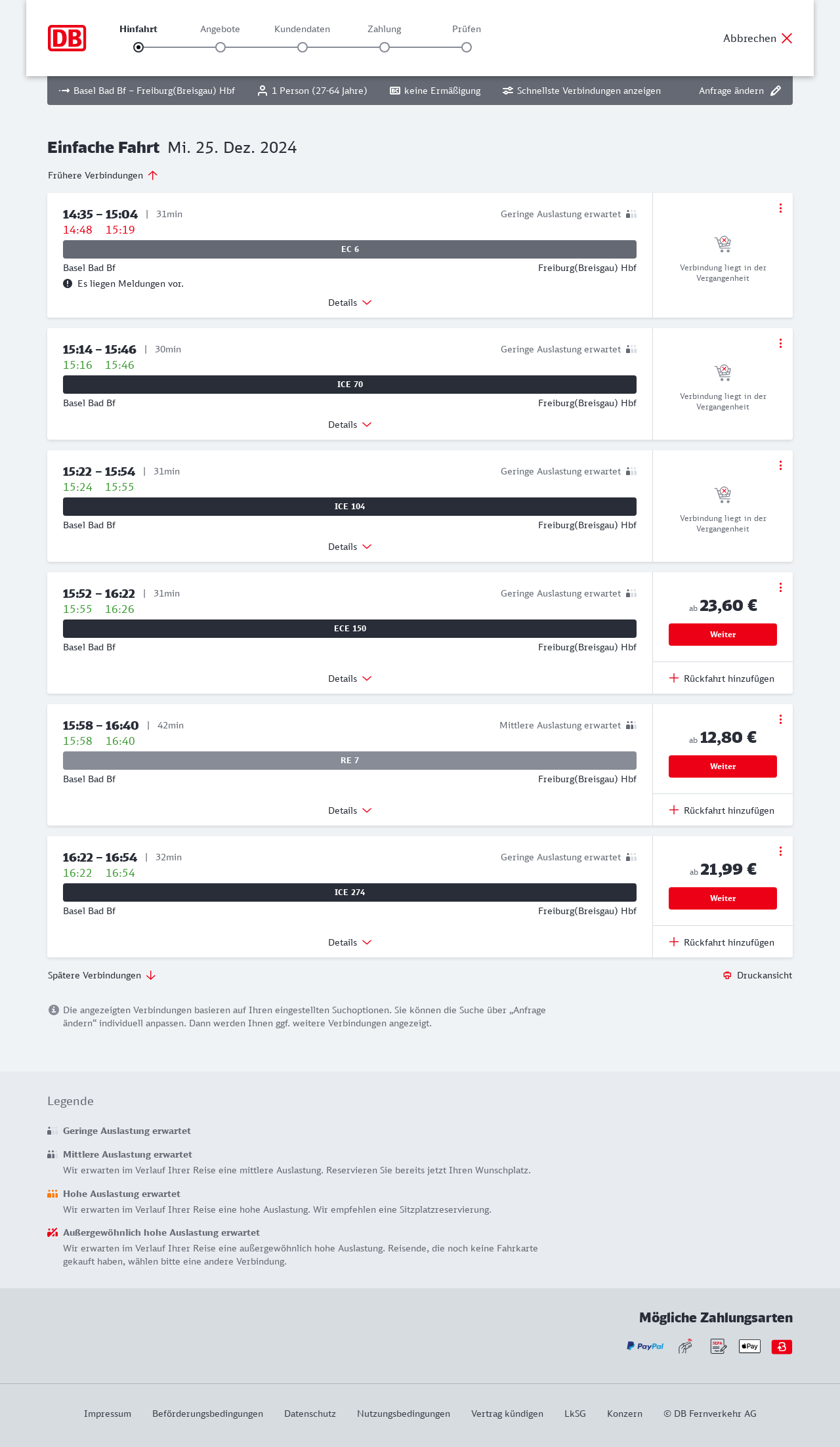
Task: Click the PayPal payment logo
Action: tap(645, 1347)
